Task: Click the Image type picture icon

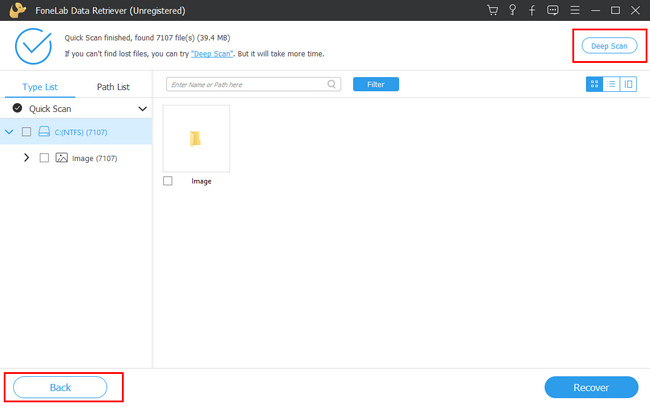Action: tap(61, 157)
